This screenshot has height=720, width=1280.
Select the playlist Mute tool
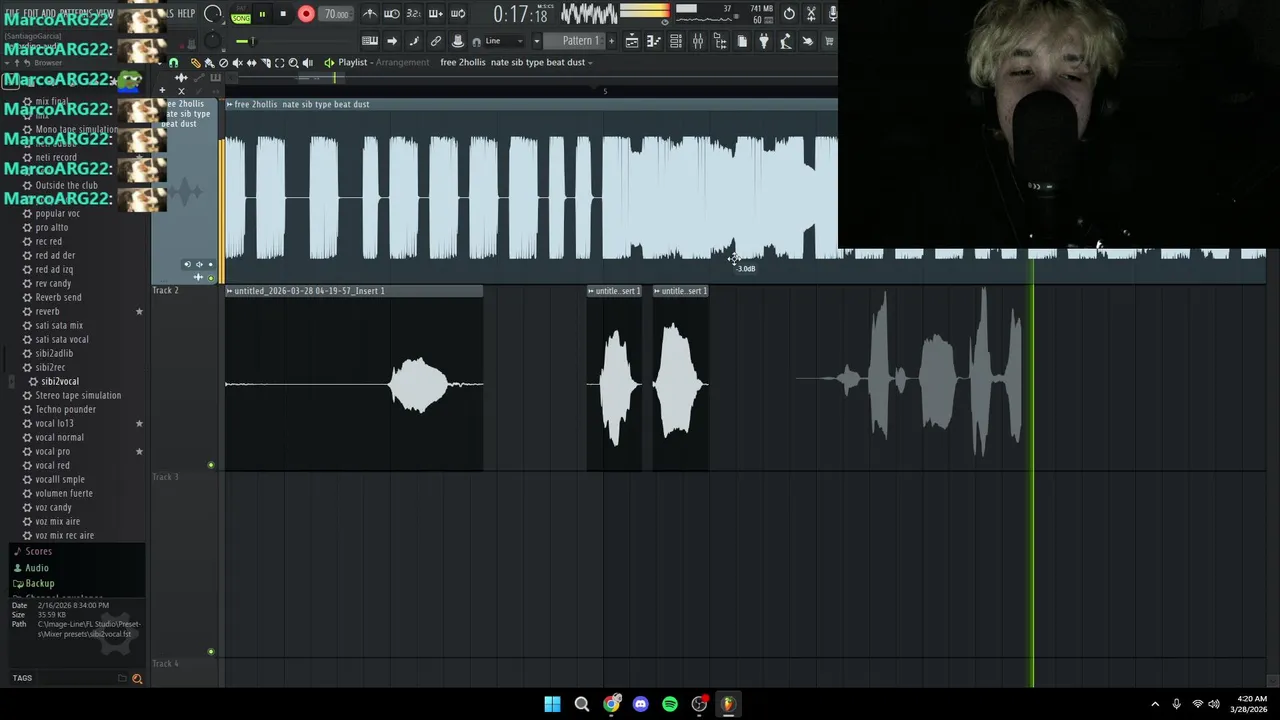238,62
